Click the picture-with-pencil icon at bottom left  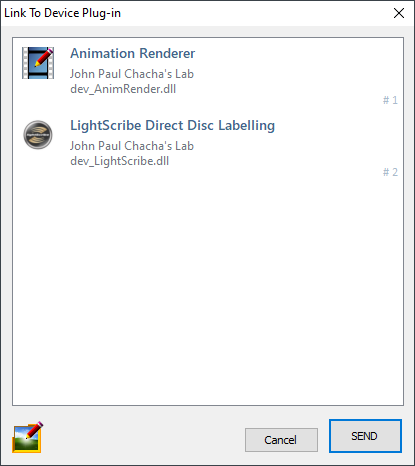tap(28, 437)
